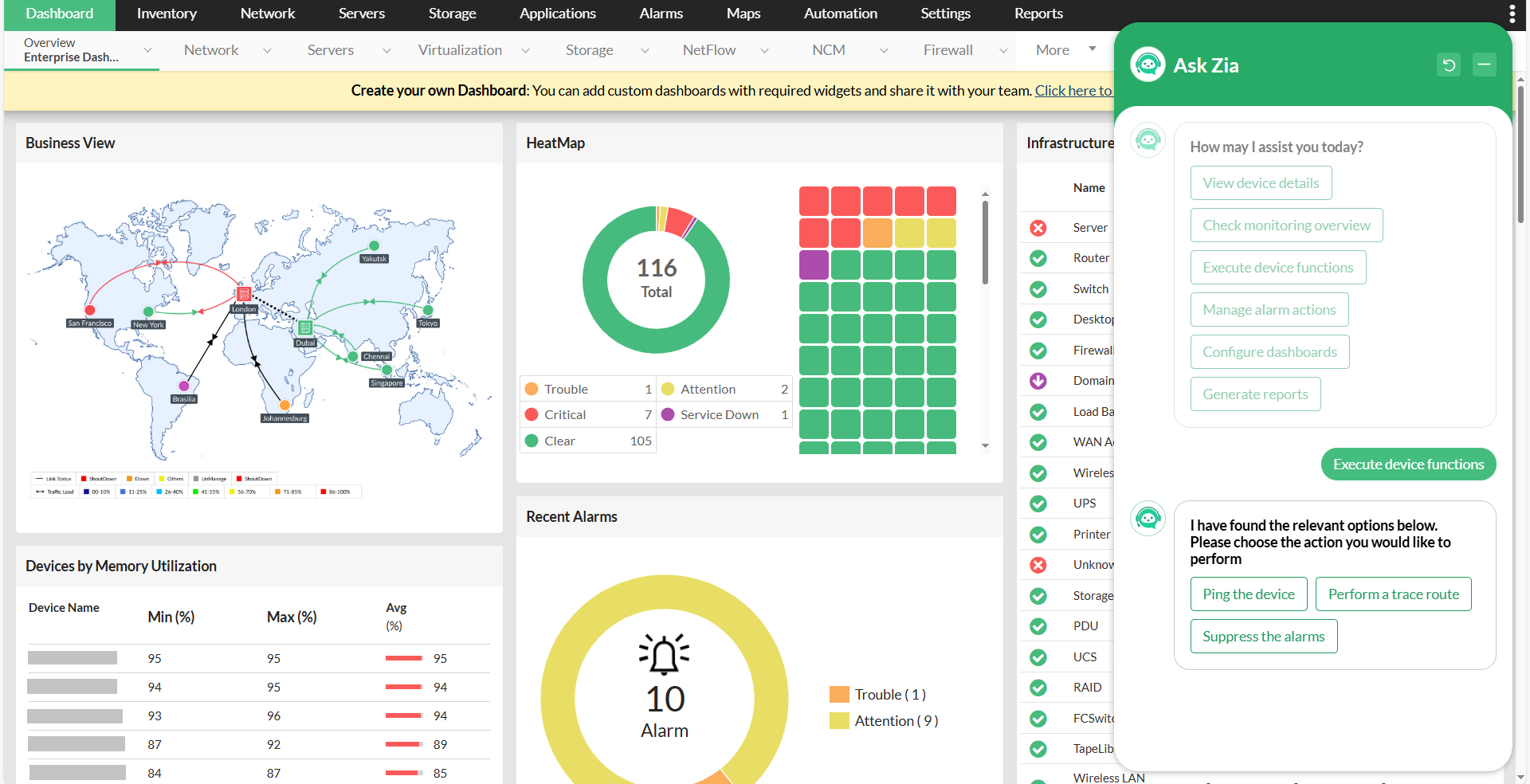Click the purple down-arrow status icon beside Domain
The height and width of the screenshot is (784, 1530).
tap(1038, 381)
